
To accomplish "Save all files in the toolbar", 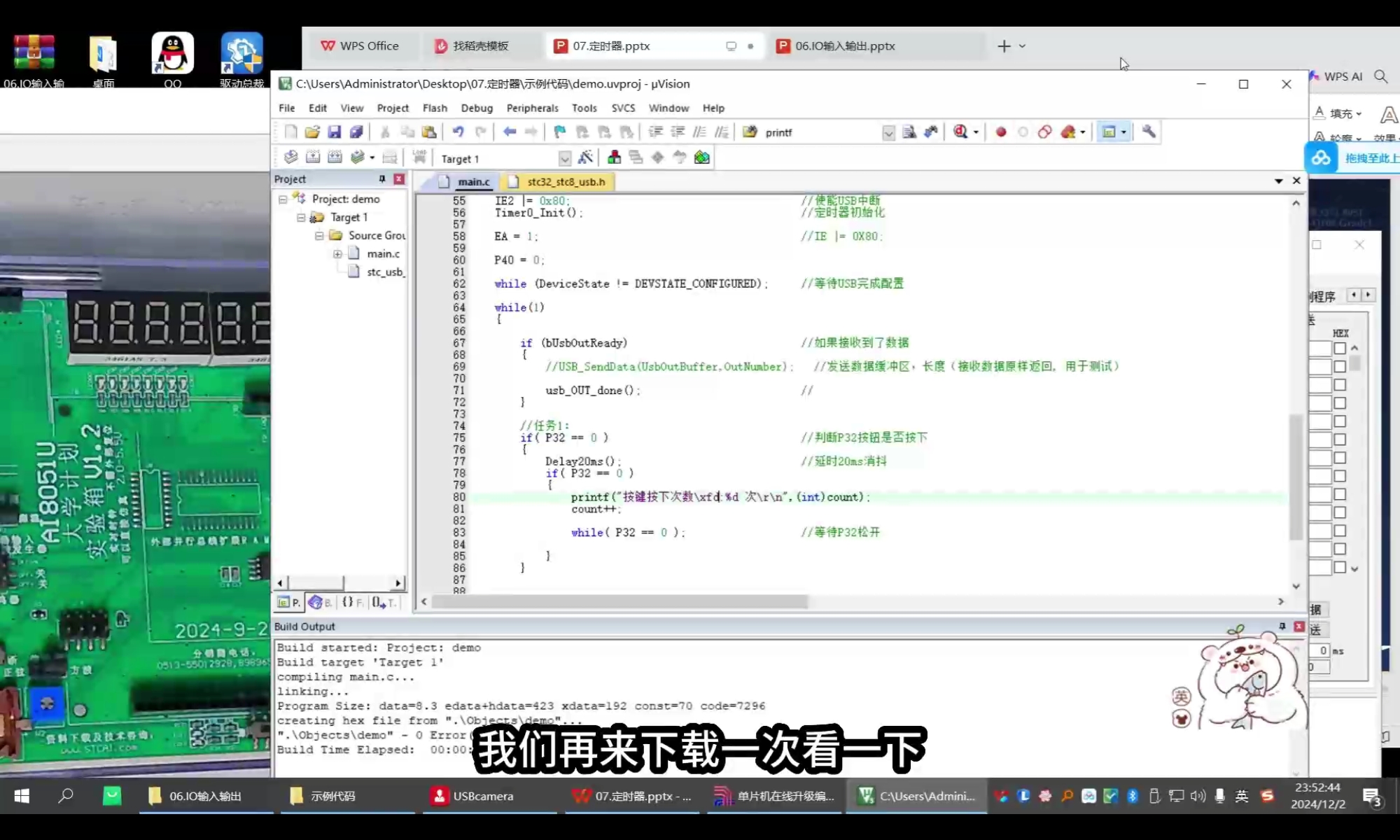I will (x=356, y=132).
